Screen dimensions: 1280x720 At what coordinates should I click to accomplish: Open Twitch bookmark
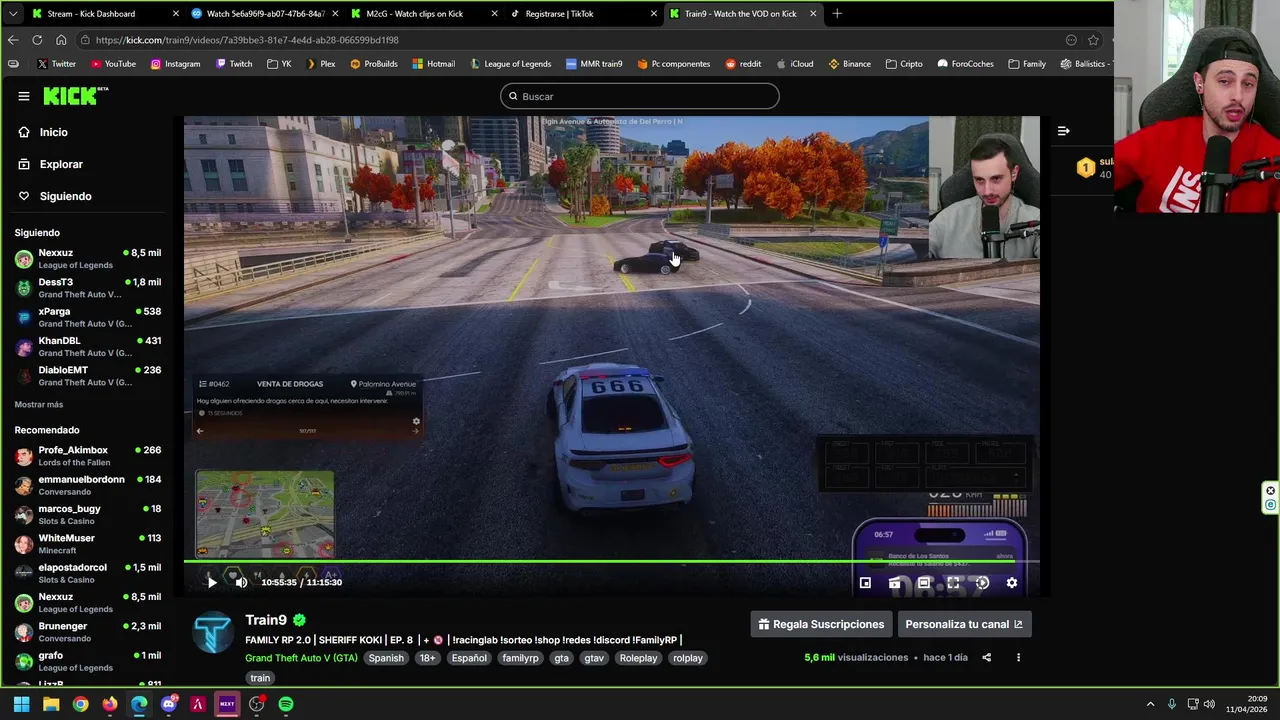tap(233, 64)
